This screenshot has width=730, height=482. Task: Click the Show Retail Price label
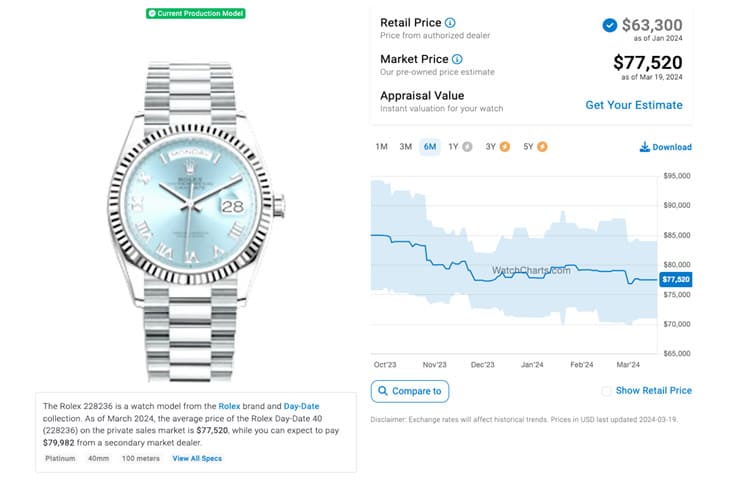654,391
